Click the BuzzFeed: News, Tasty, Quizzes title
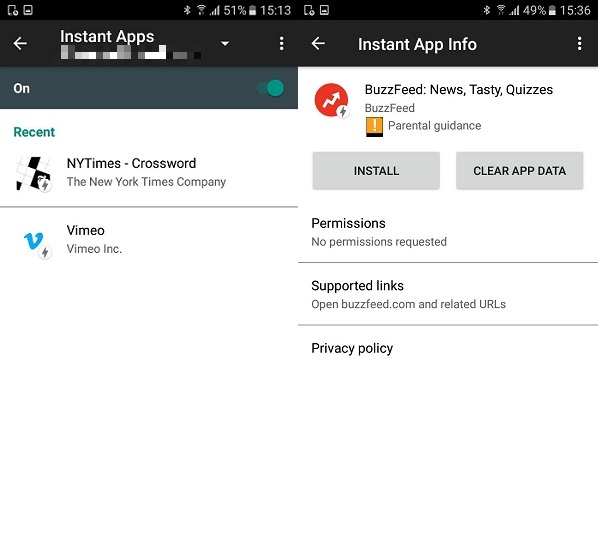The image size is (598, 533). pyautogui.click(x=459, y=90)
